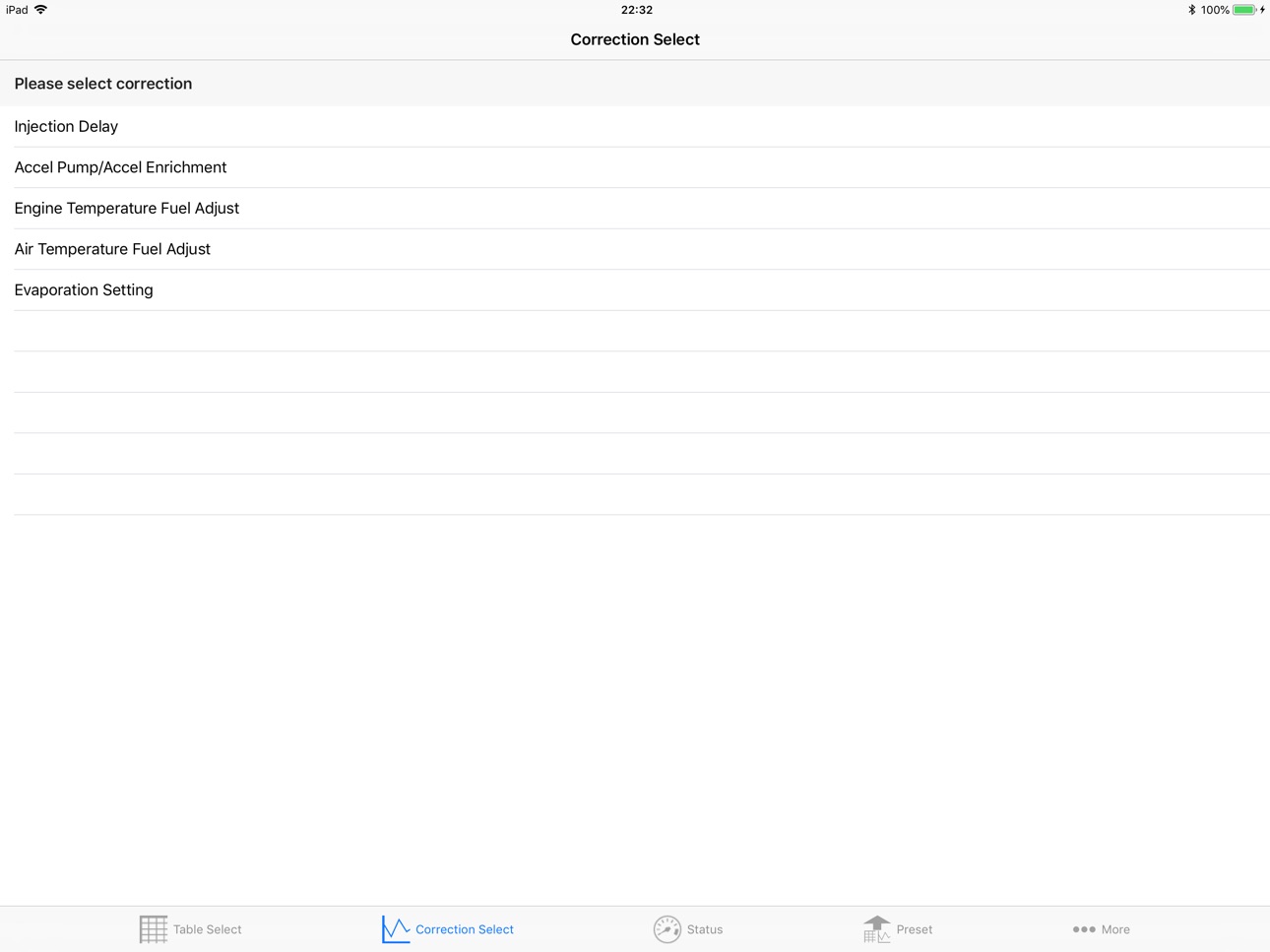Select the Correction Select tab label

pyautogui.click(x=465, y=929)
